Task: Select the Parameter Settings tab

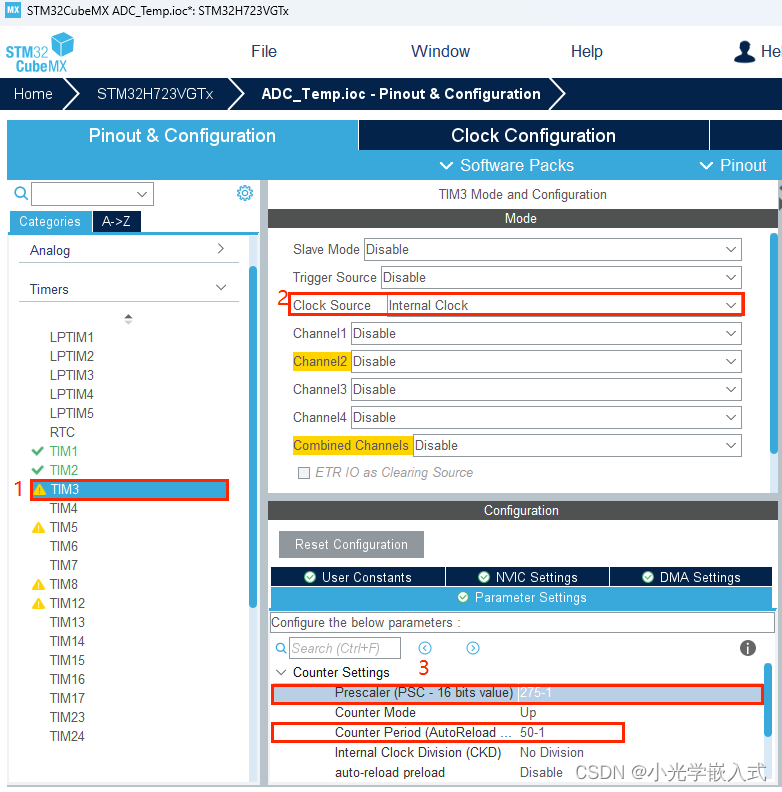Action: pyautogui.click(x=521, y=598)
